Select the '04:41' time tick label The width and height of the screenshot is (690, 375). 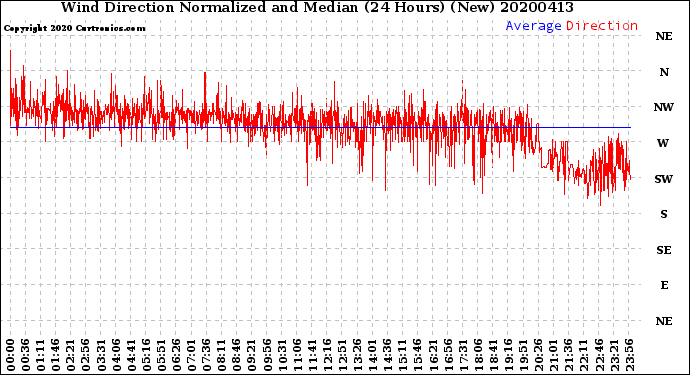(x=132, y=356)
